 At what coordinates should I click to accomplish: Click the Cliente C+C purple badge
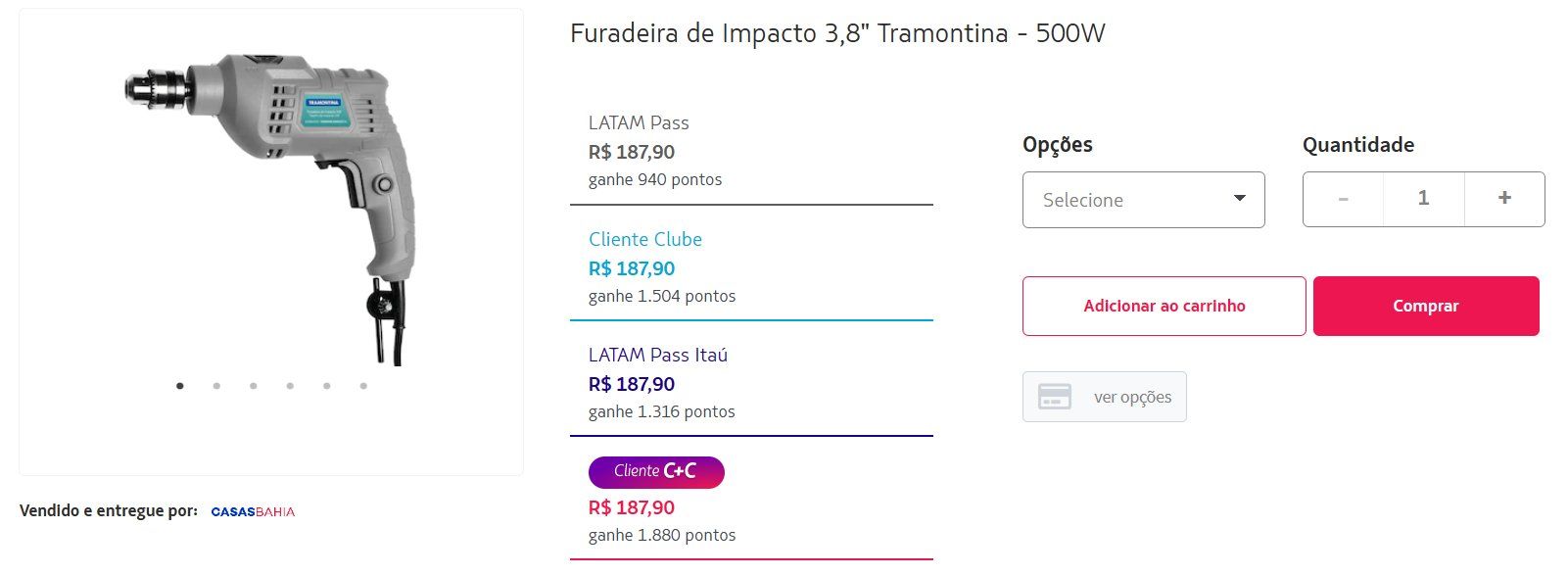(656, 472)
